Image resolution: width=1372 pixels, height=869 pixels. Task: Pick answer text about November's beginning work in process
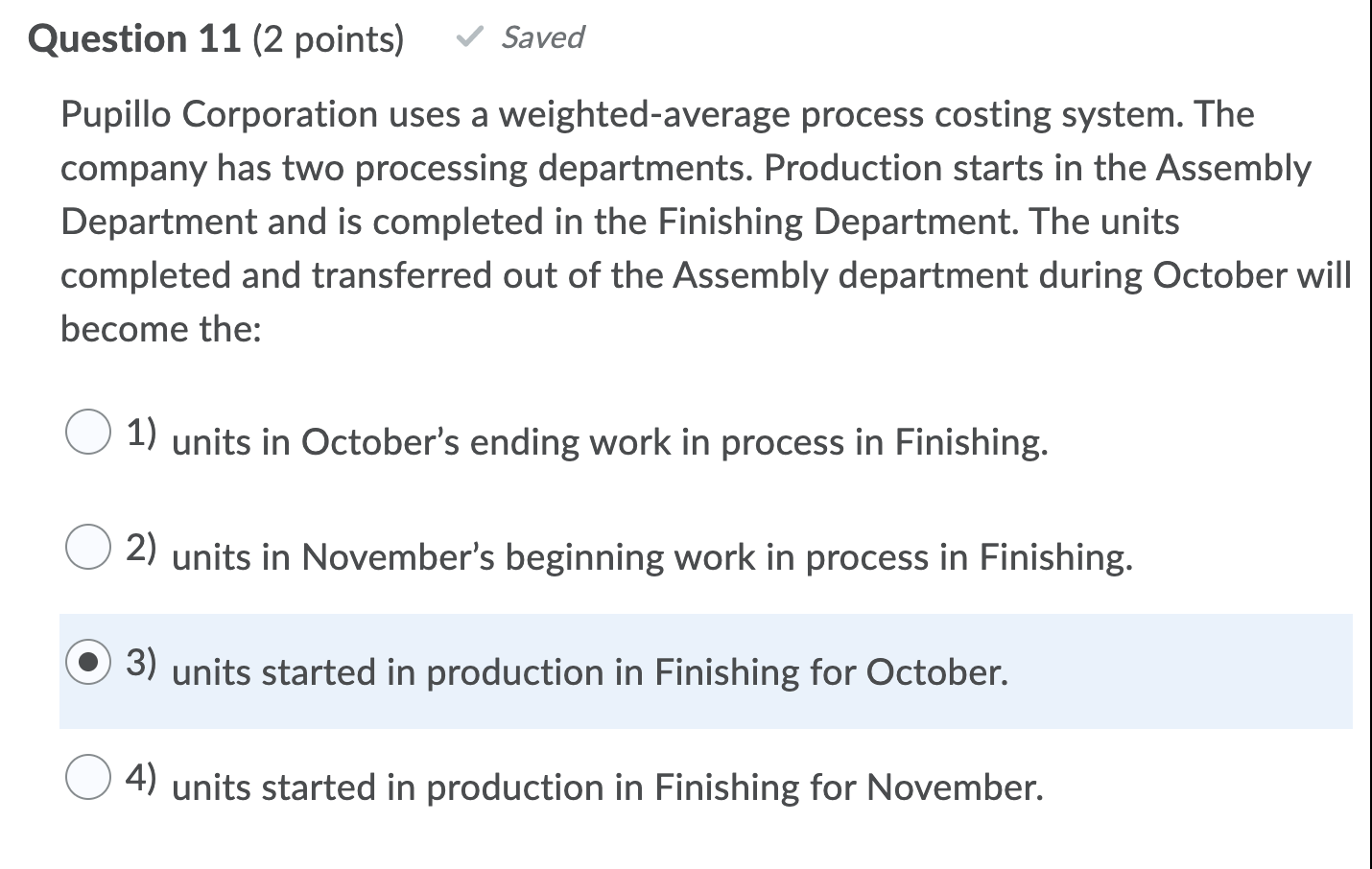(x=652, y=557)
